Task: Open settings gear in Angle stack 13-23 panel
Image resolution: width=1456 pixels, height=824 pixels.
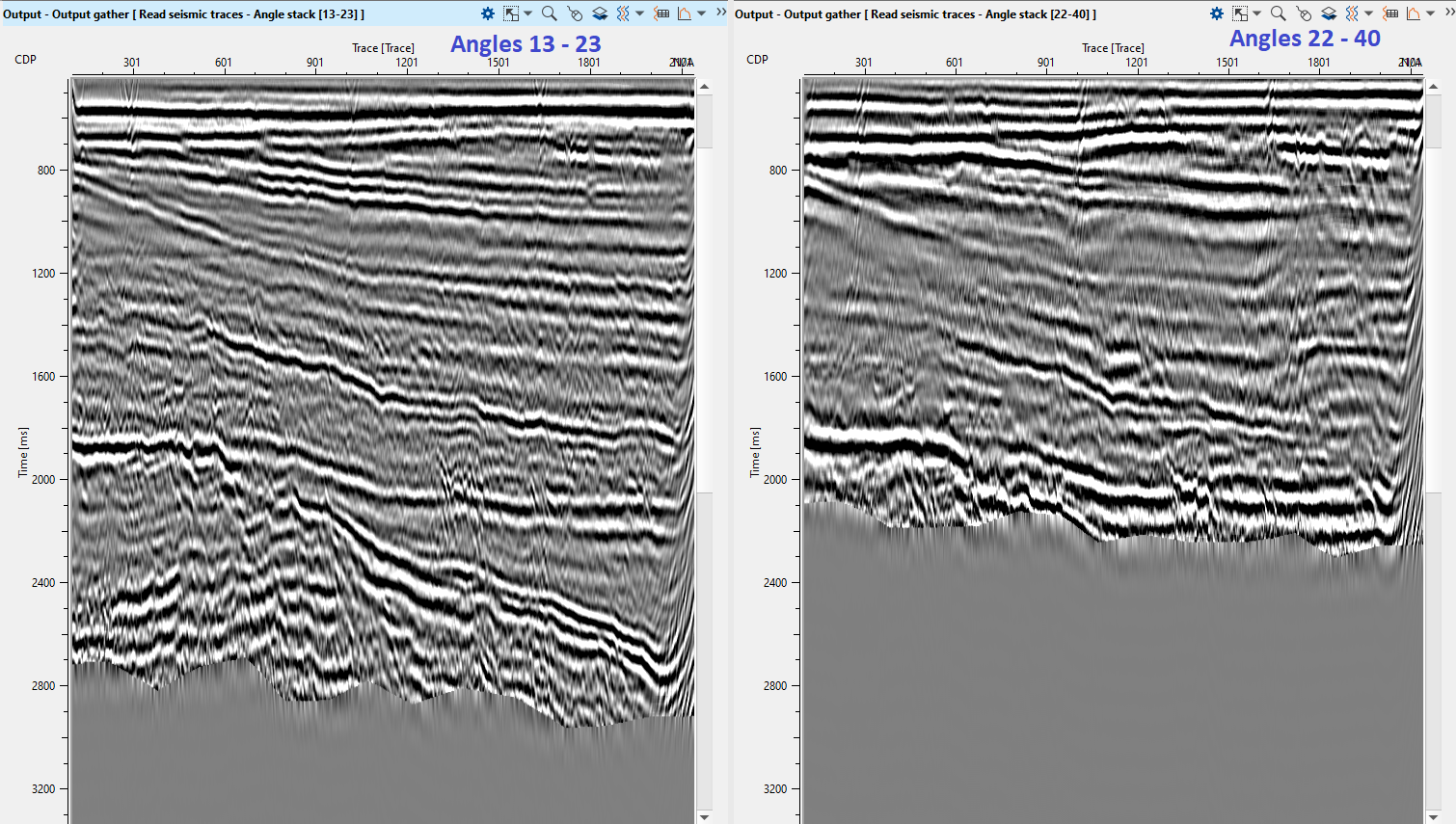Action: coord(488,13)
